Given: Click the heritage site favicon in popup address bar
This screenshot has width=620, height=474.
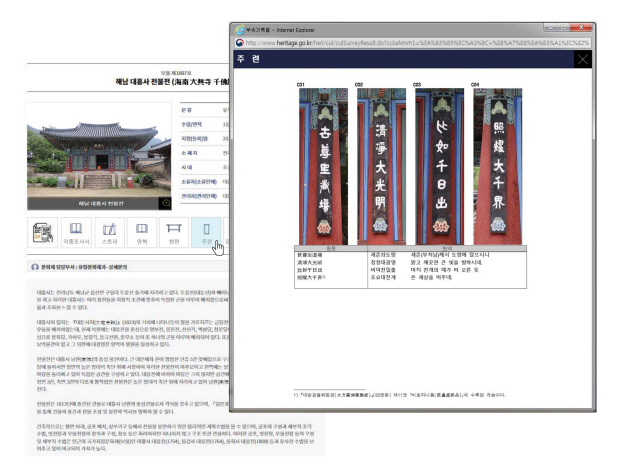Looking at the screenshot, I should [x=240, y=43].
